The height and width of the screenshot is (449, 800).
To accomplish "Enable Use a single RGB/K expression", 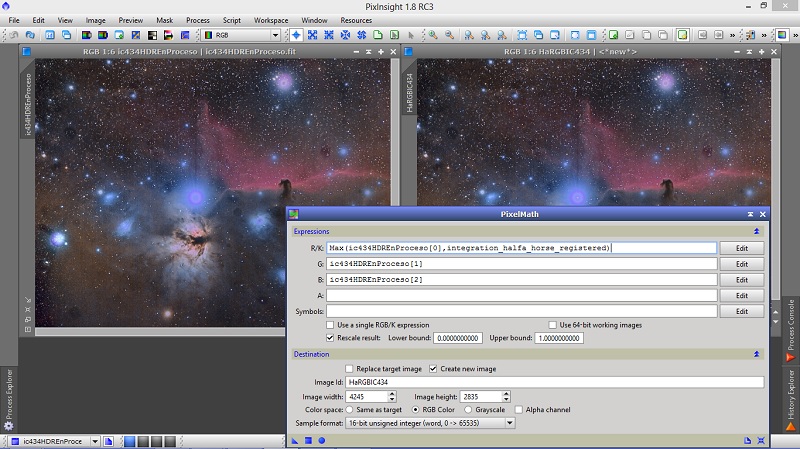I will 332,325.
